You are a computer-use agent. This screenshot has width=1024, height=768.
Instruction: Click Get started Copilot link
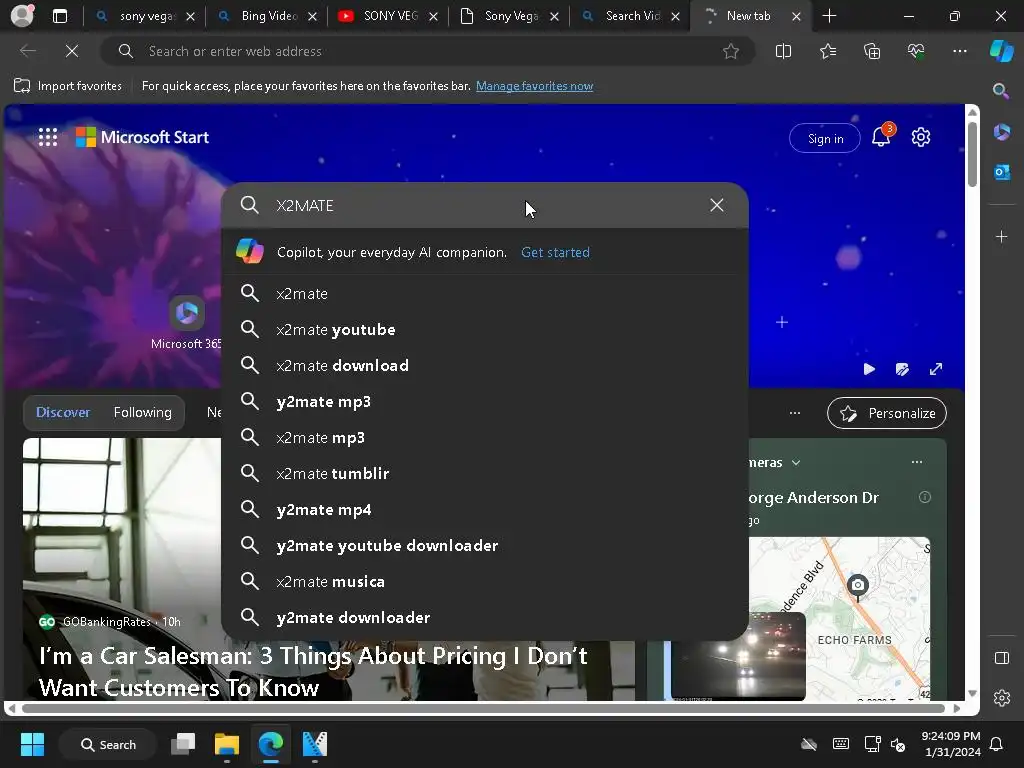pyautogui.click(x=555, y=252)
